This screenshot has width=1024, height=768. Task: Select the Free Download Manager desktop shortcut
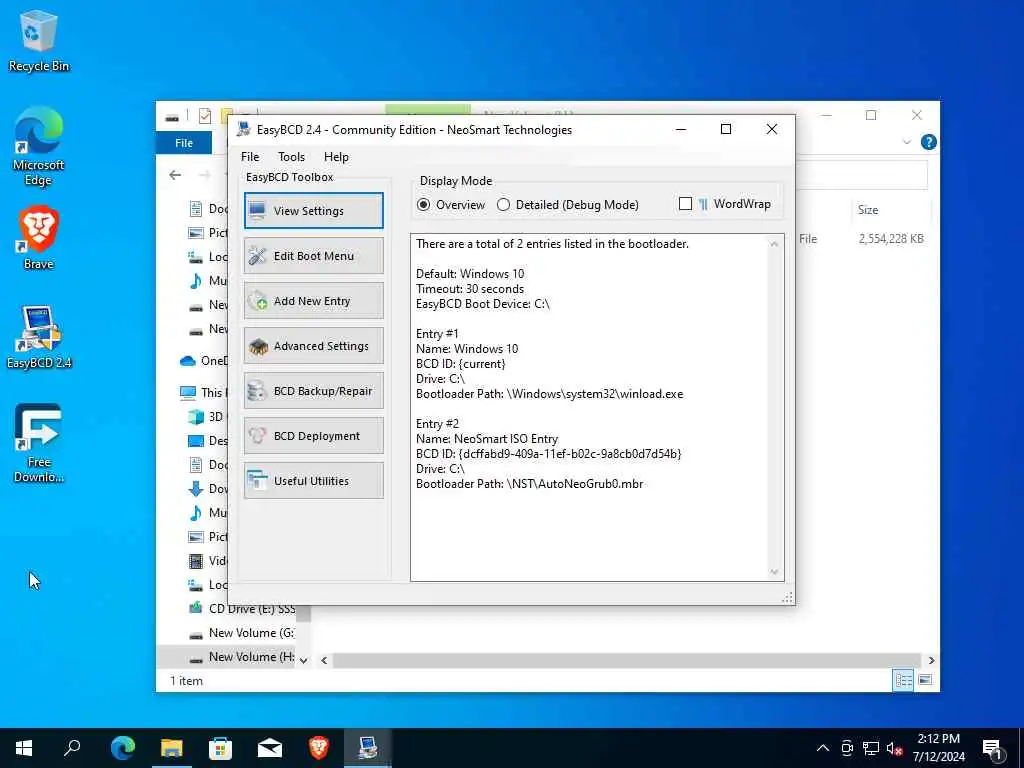pos(39,443)
